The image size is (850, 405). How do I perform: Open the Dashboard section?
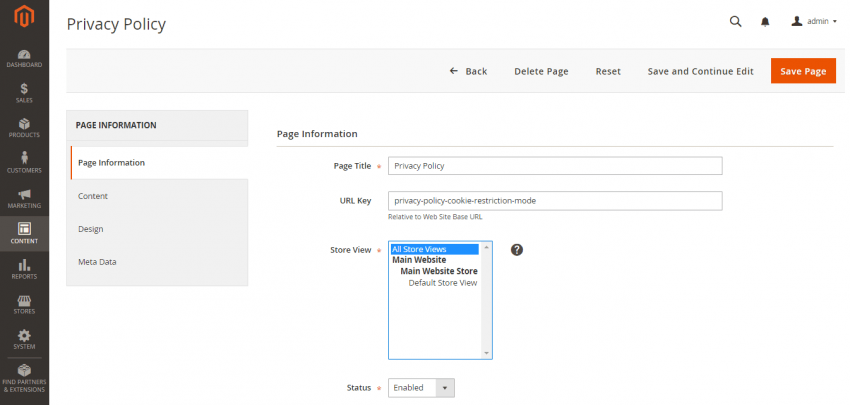point(24,59)
